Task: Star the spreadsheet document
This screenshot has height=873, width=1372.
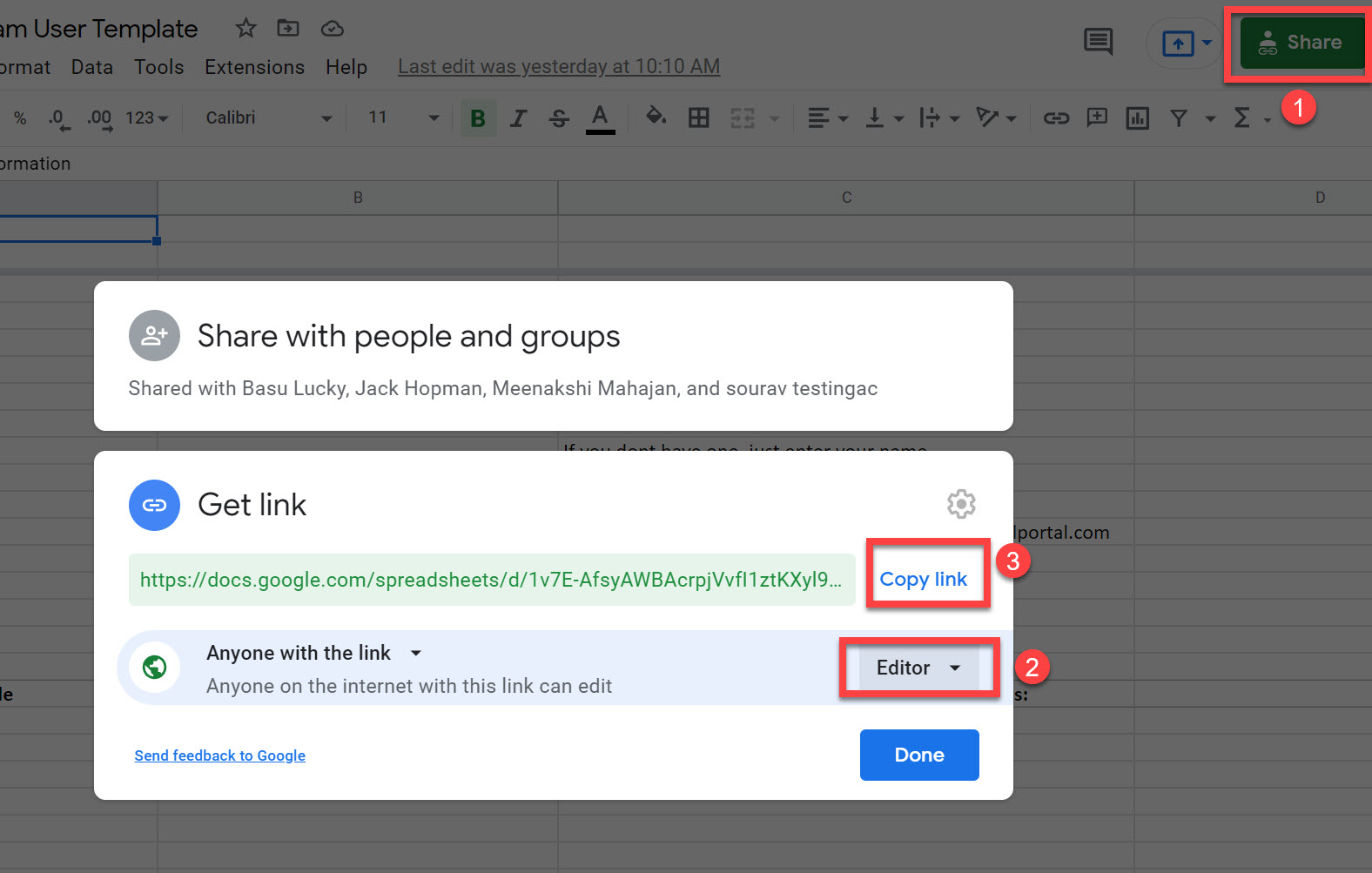Action: point(245,29)
